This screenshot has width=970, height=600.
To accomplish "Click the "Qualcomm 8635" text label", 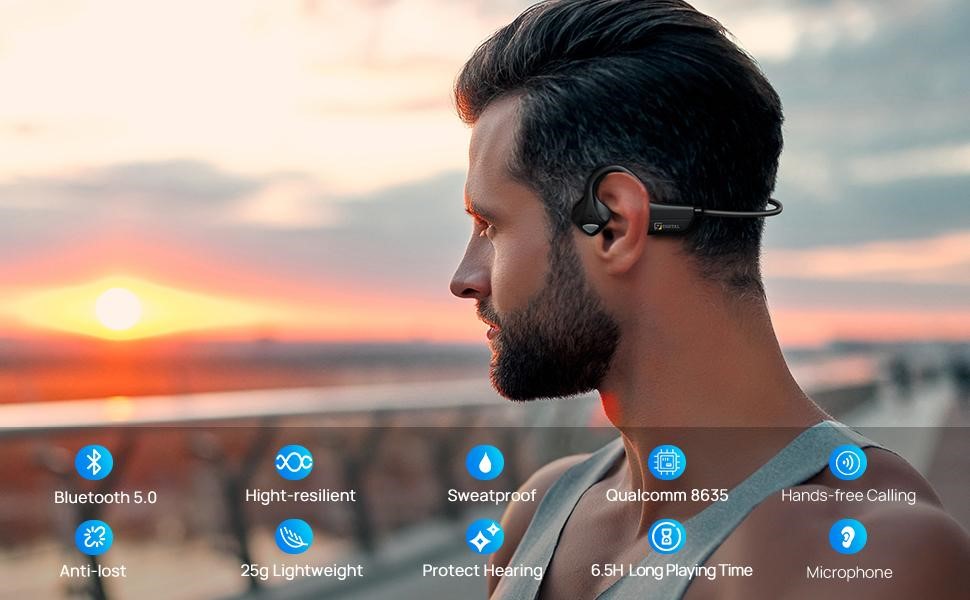I will point(667,495).
